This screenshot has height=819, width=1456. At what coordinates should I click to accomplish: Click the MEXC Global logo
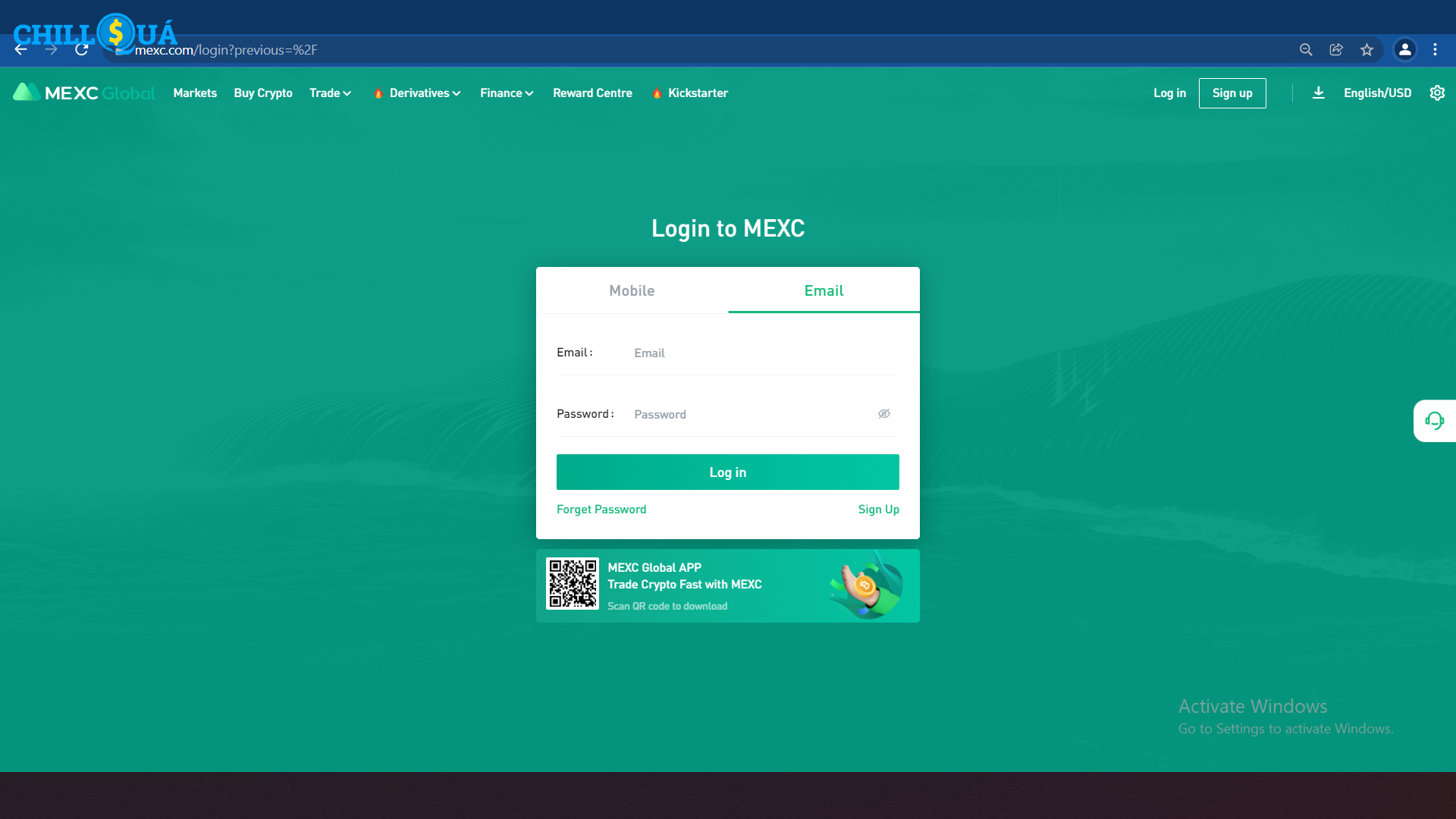(x=83, y=93)
